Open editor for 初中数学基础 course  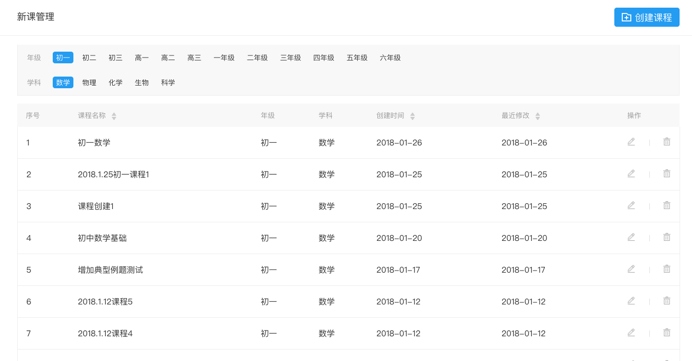631,237
